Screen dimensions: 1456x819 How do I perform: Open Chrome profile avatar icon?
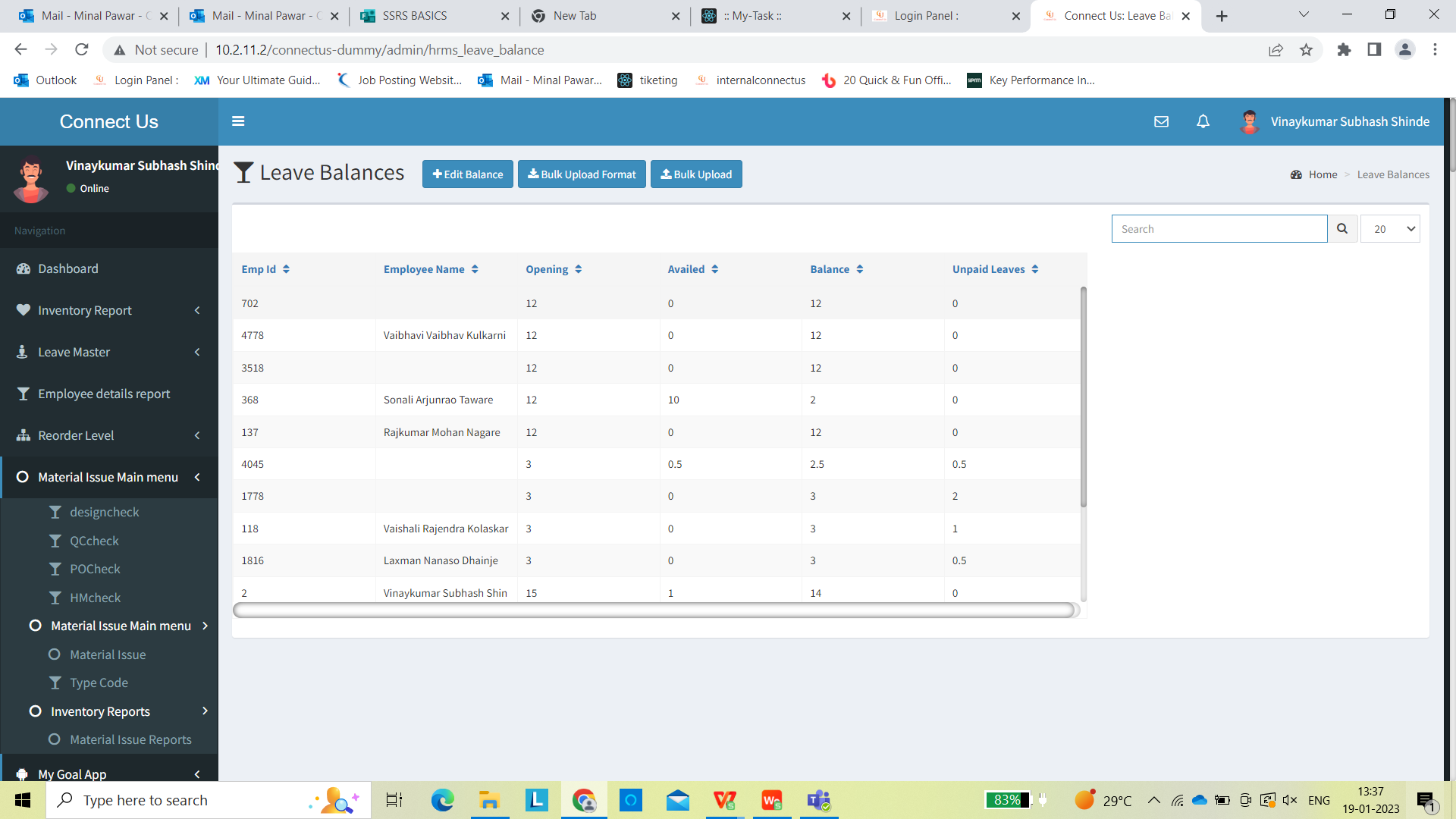(x=1404, y=50)
